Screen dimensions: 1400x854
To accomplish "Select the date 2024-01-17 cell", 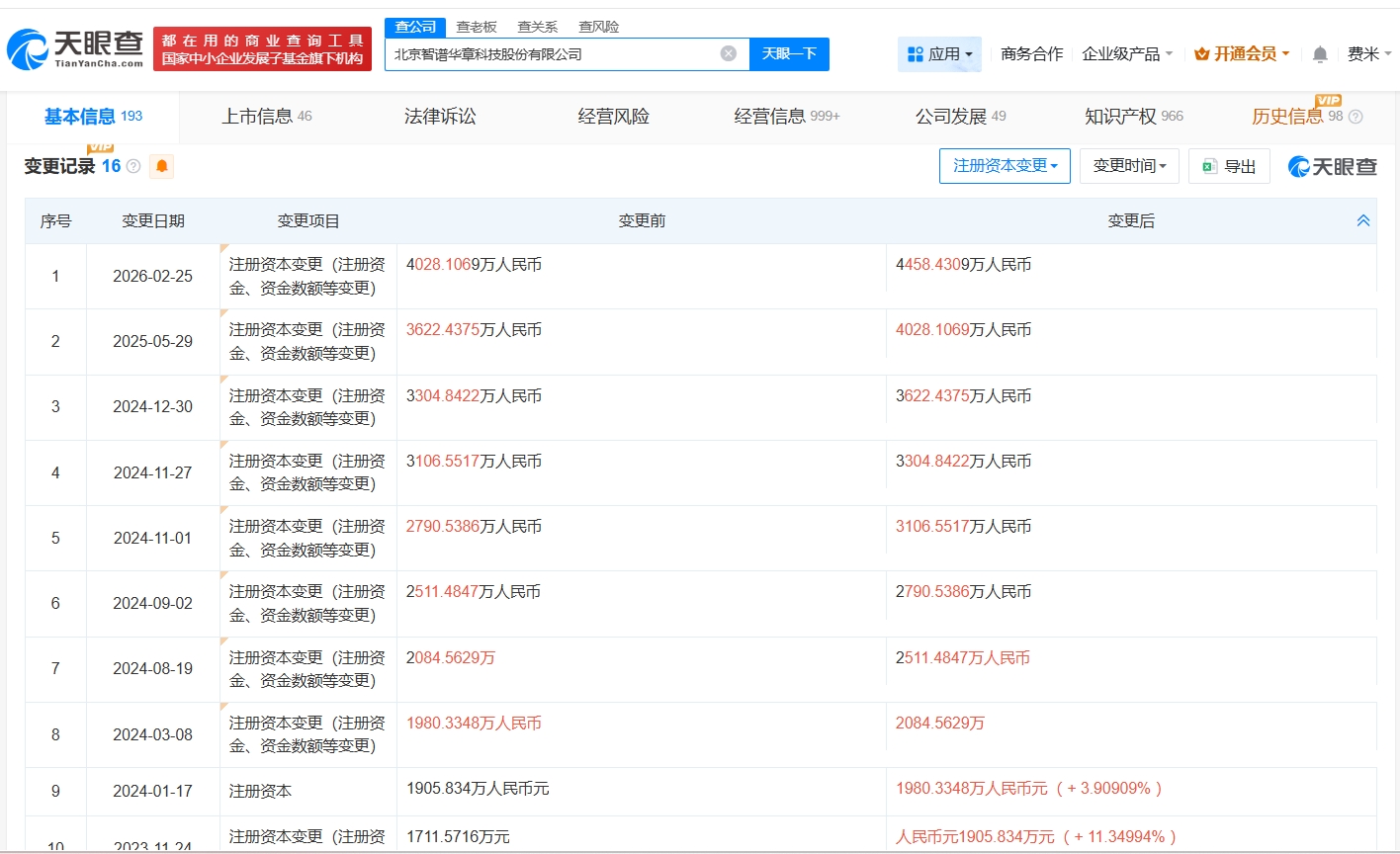I will tap(153, 791).
